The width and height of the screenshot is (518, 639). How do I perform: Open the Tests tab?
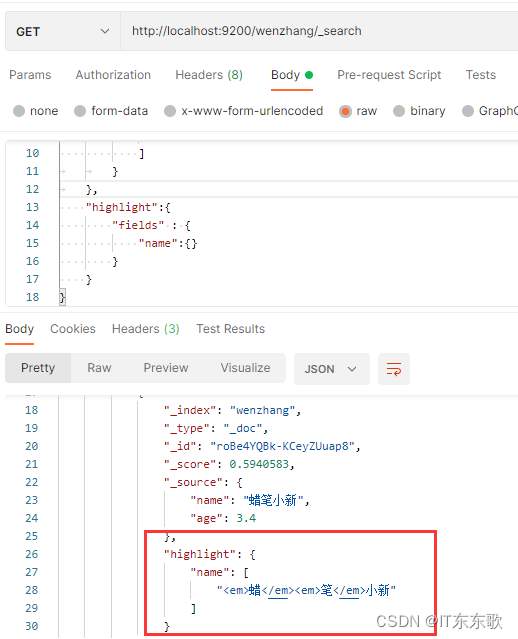point(481,75)
